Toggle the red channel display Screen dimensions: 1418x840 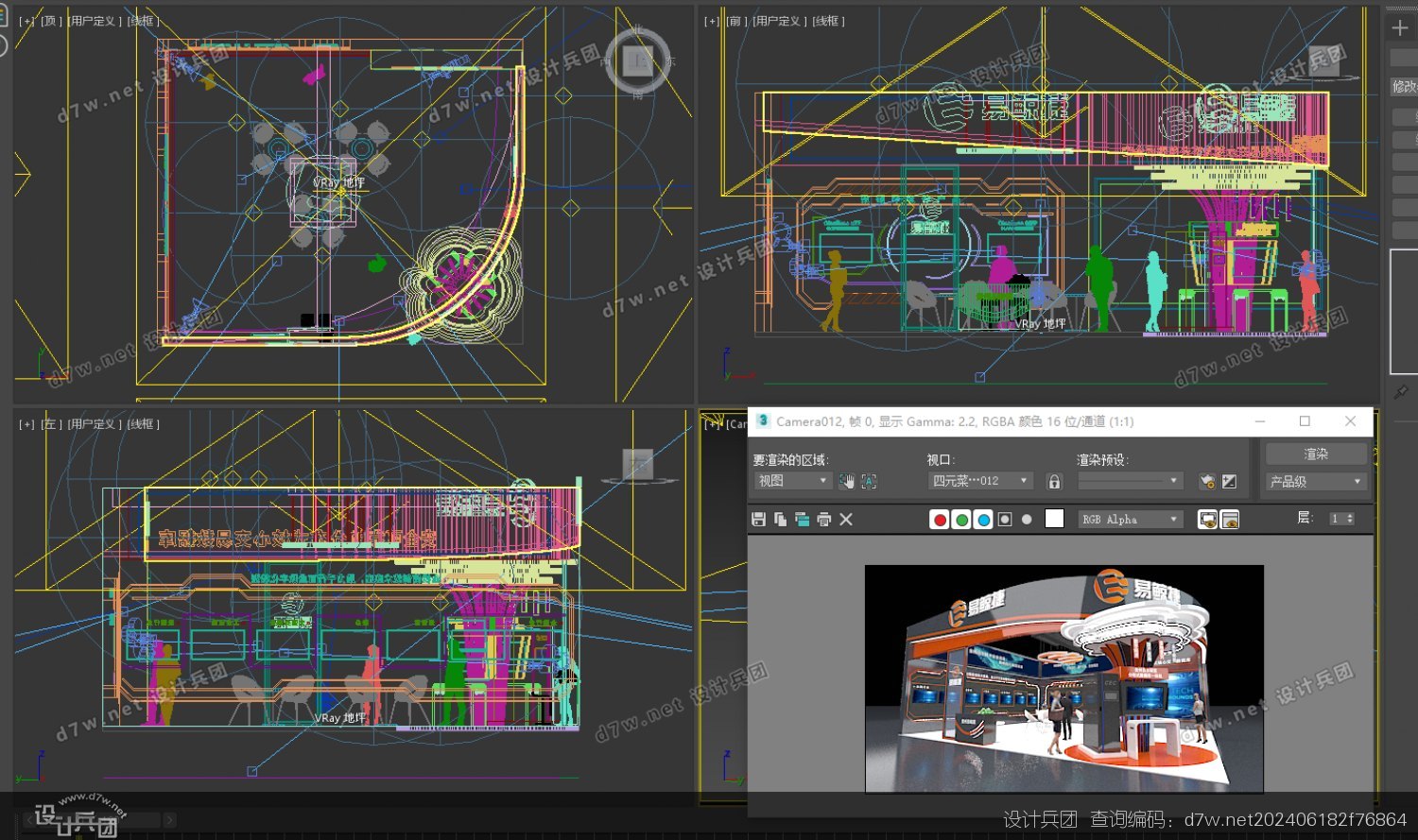(940, 519)
